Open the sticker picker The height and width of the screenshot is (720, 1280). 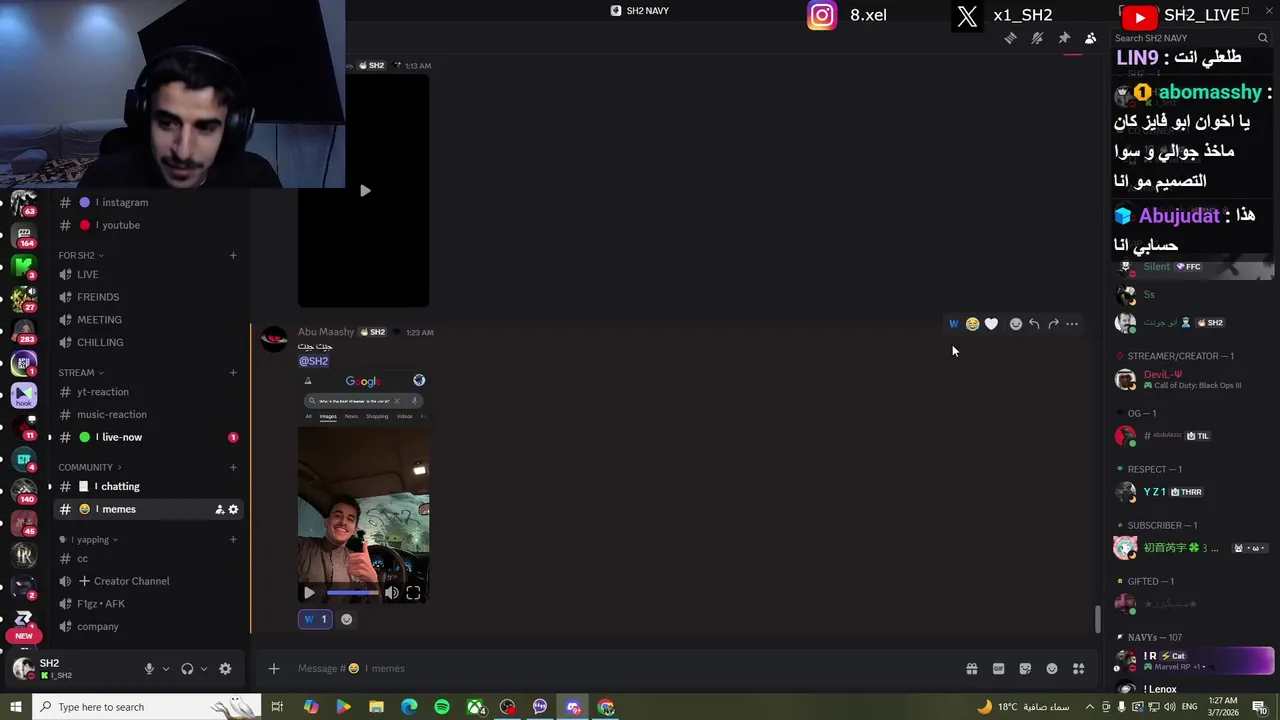1025,668
